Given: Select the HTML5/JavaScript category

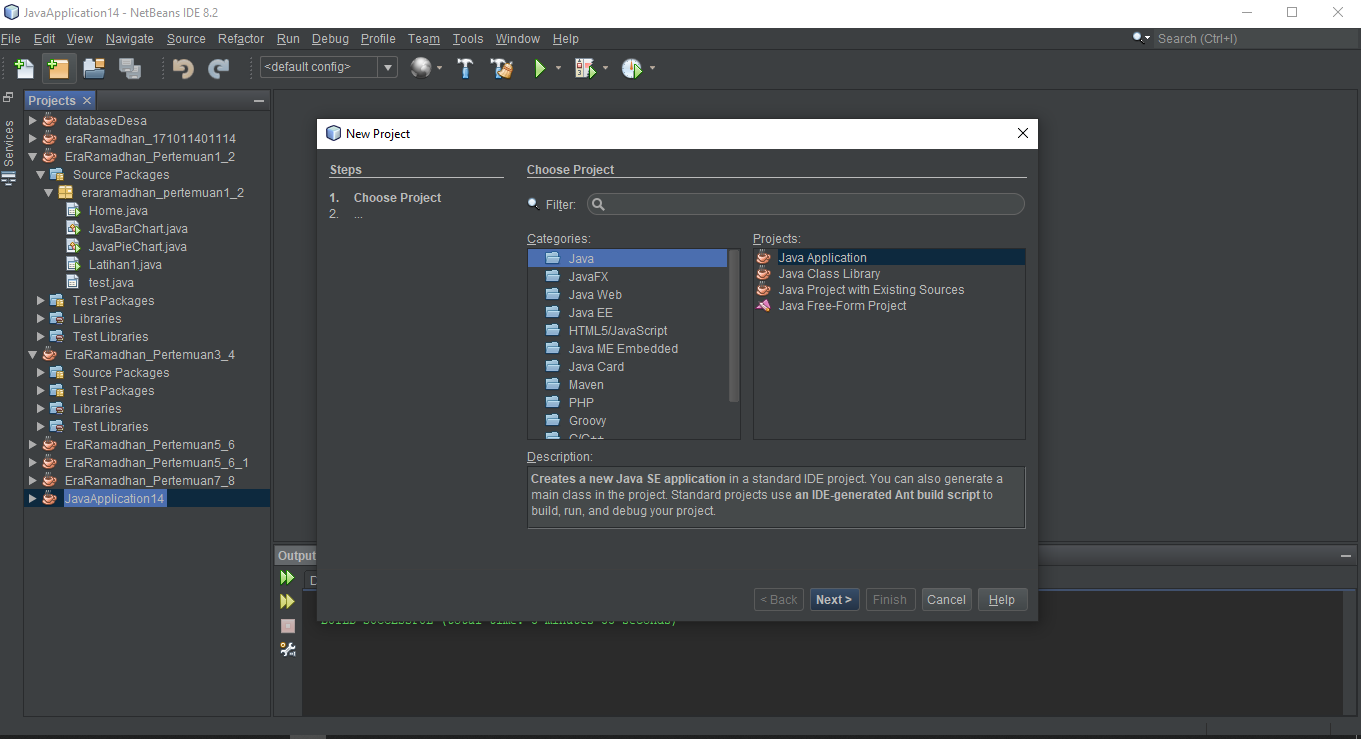Looking at the screenshot, I should (x=618, y=331).
